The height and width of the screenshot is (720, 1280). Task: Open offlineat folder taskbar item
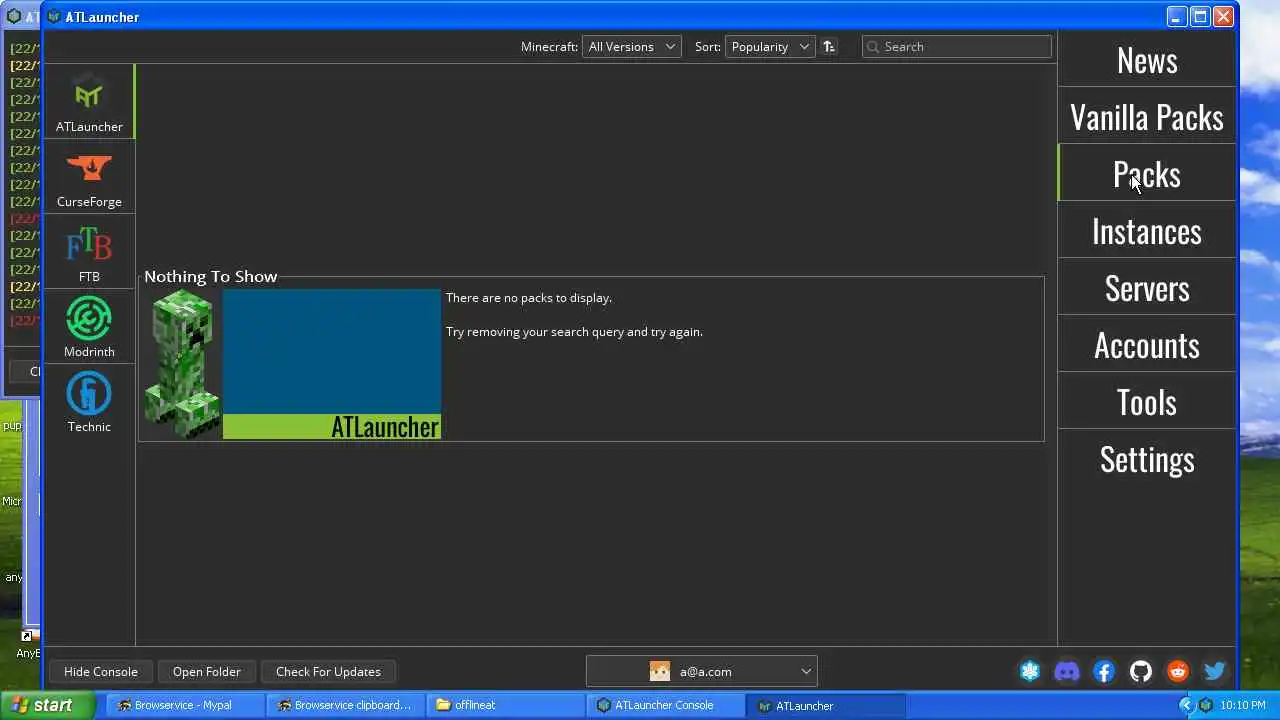click(x=504, y=705)
